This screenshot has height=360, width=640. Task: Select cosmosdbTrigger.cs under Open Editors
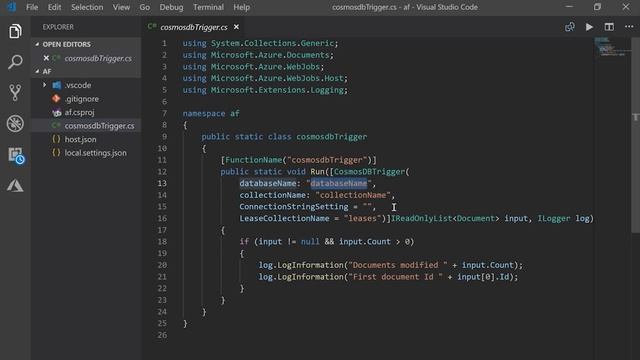point(98,58)
